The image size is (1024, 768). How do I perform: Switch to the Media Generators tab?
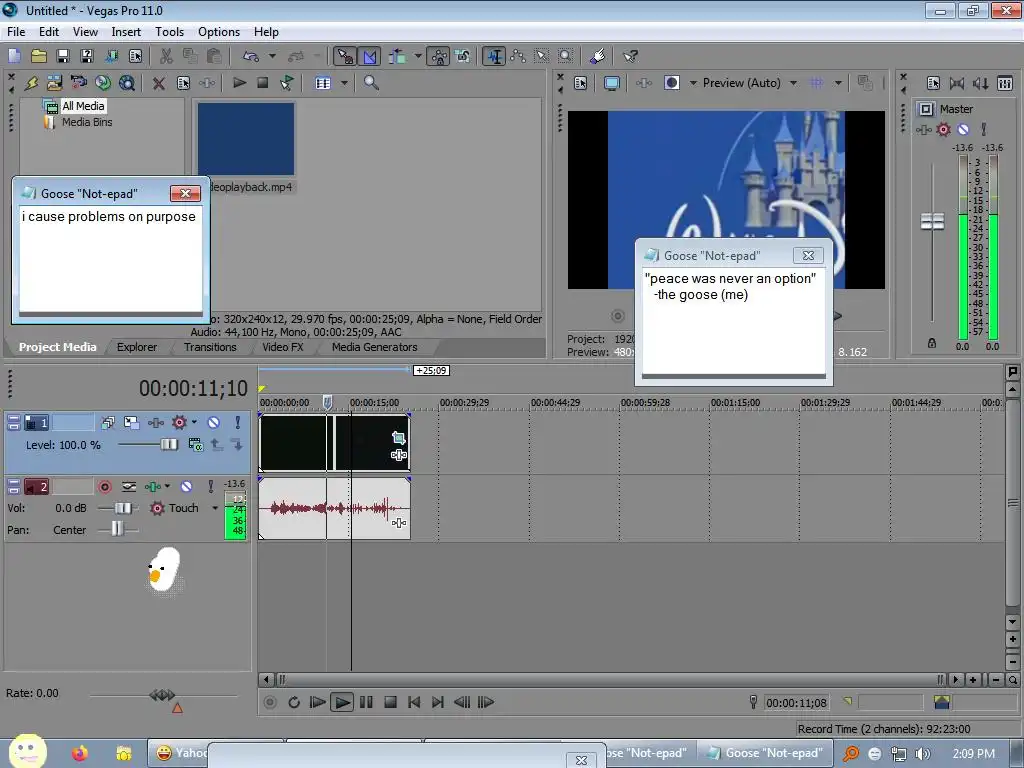374,347
